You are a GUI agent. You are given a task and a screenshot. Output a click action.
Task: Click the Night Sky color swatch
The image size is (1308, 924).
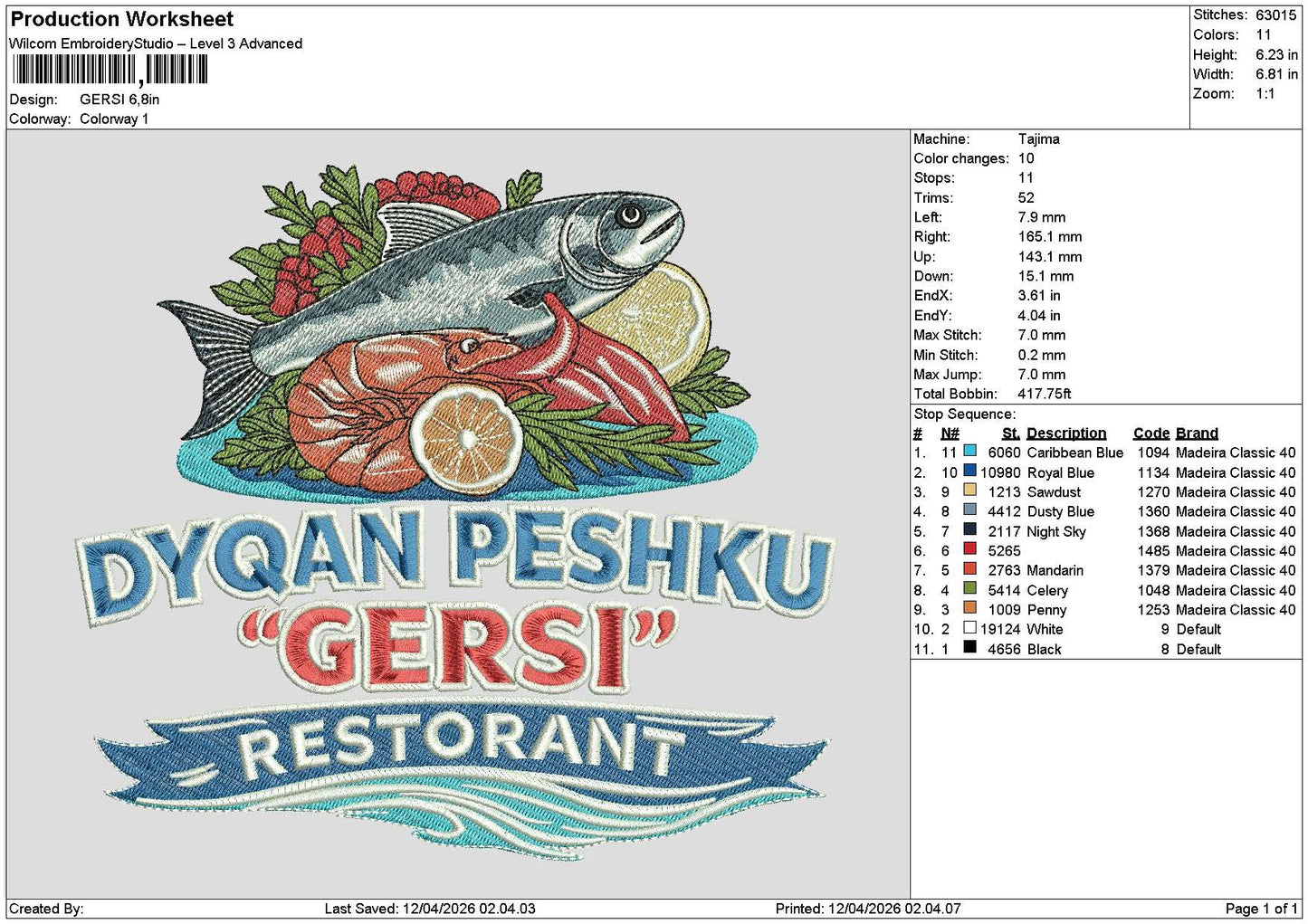pos(970,530)
